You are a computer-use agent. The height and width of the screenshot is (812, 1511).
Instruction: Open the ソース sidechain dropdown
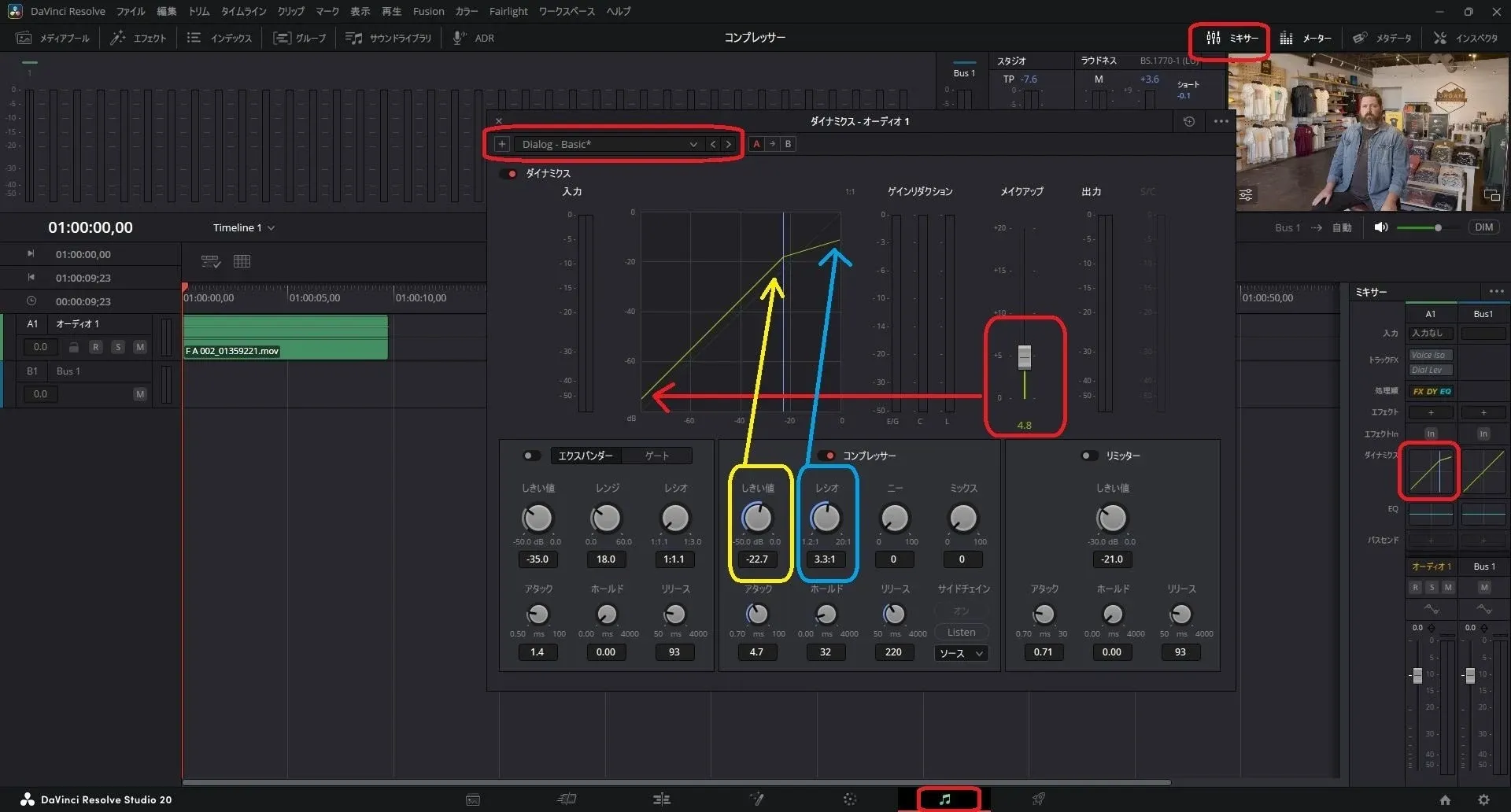pos(961,653)
